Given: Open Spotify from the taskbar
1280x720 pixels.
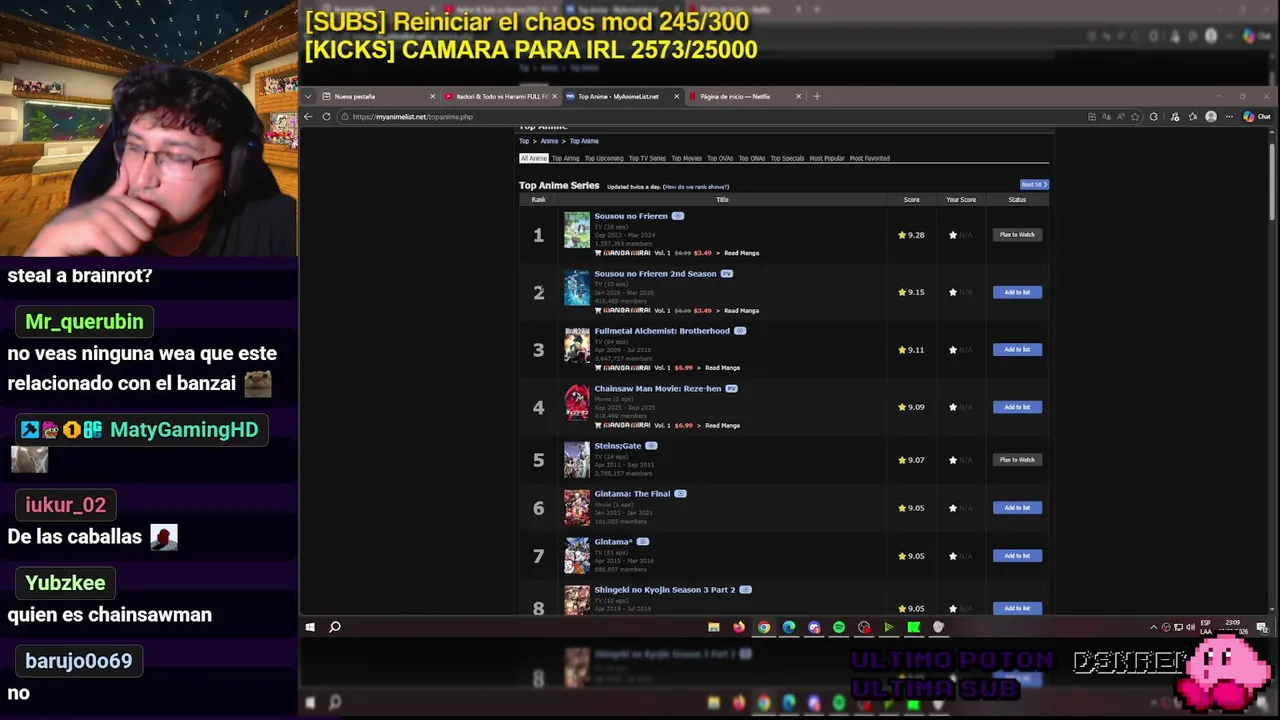Looking at the screenshot, I should coord(839,627).
